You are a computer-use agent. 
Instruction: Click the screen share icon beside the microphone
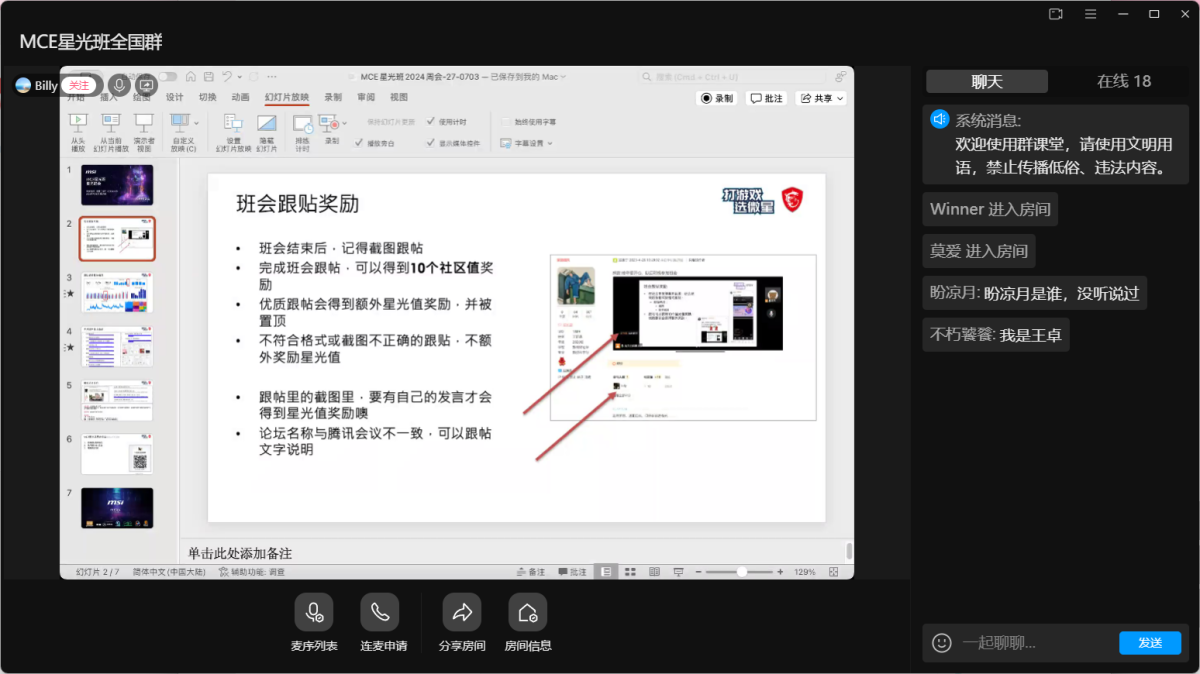point(145,85)
